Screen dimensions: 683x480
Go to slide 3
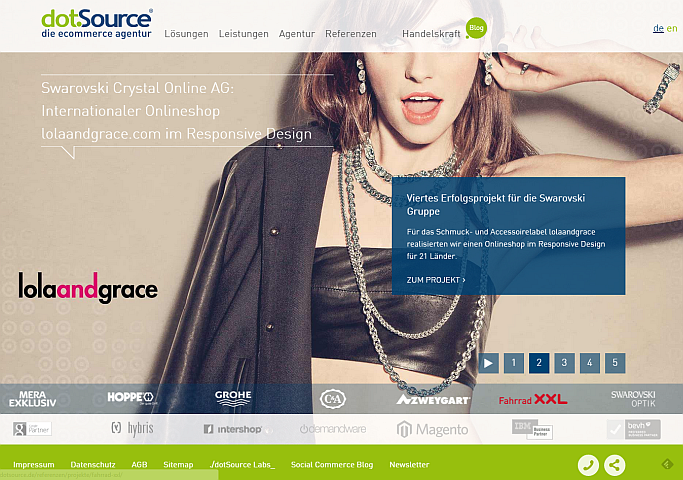click(x=564, y=363)
